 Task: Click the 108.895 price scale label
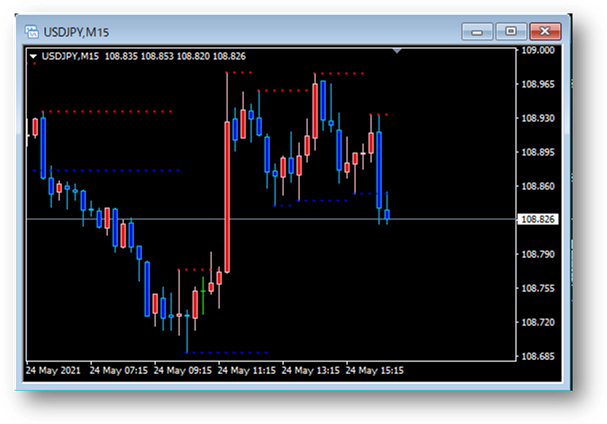[x=538, y=152]
